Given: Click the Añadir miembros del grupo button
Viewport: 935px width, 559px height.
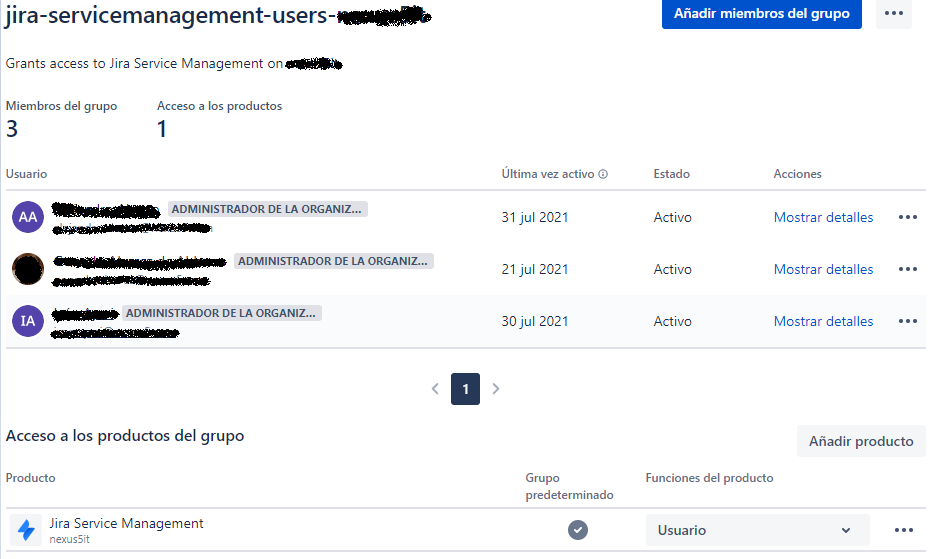Looking at the screenshot, I should pyautogui.click(x=761, y=14).
